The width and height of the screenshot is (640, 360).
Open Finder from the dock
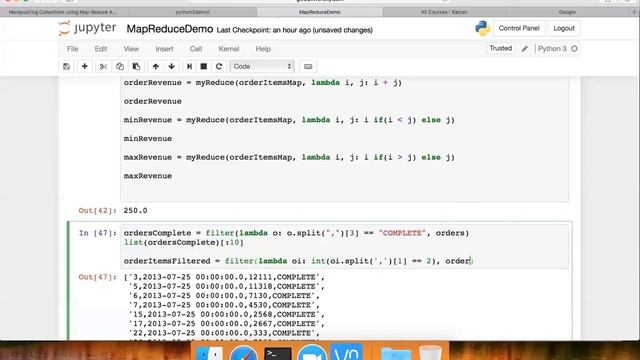209,353
